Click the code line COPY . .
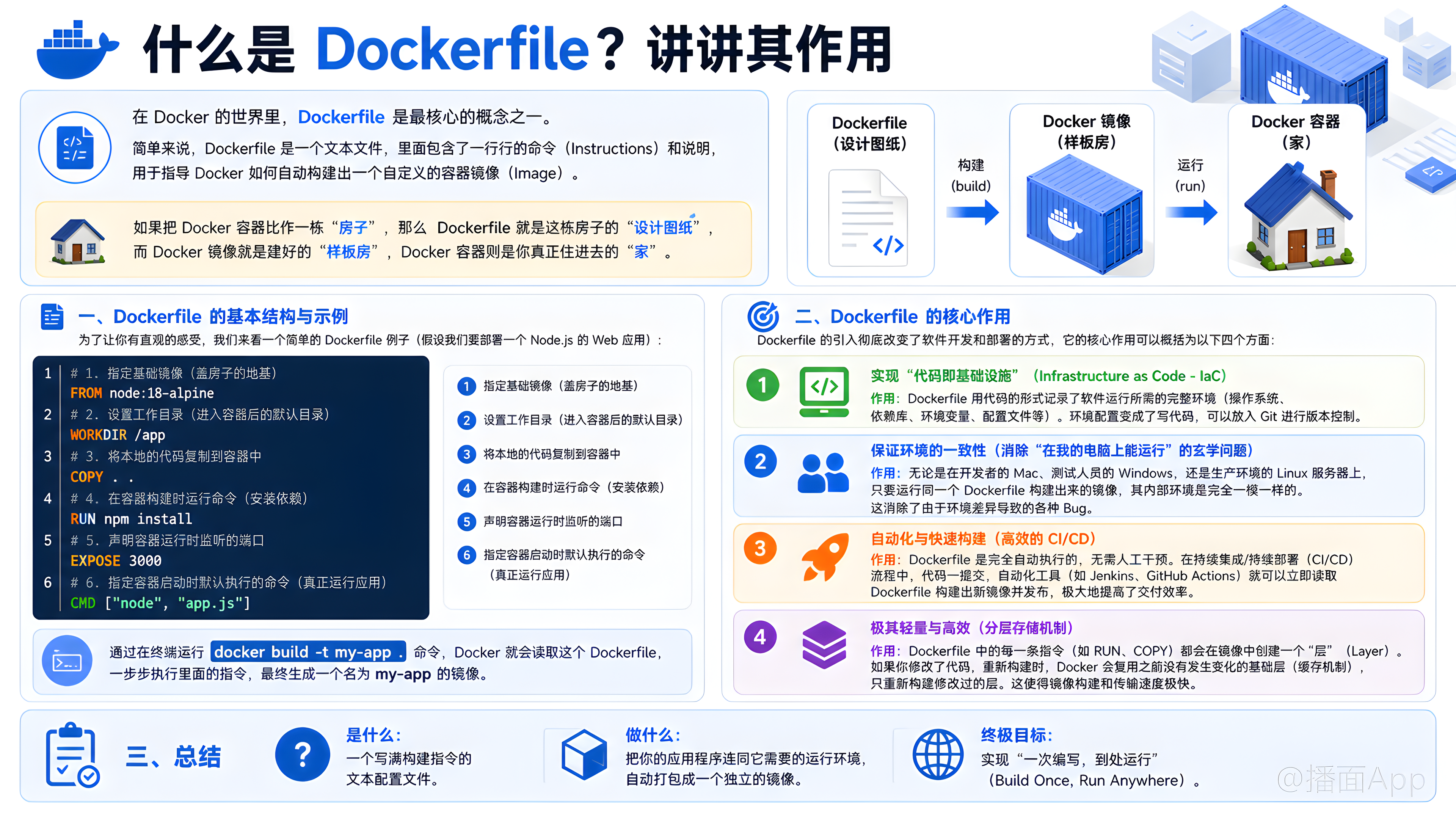Screen dimensions: 1456x819 102,478
